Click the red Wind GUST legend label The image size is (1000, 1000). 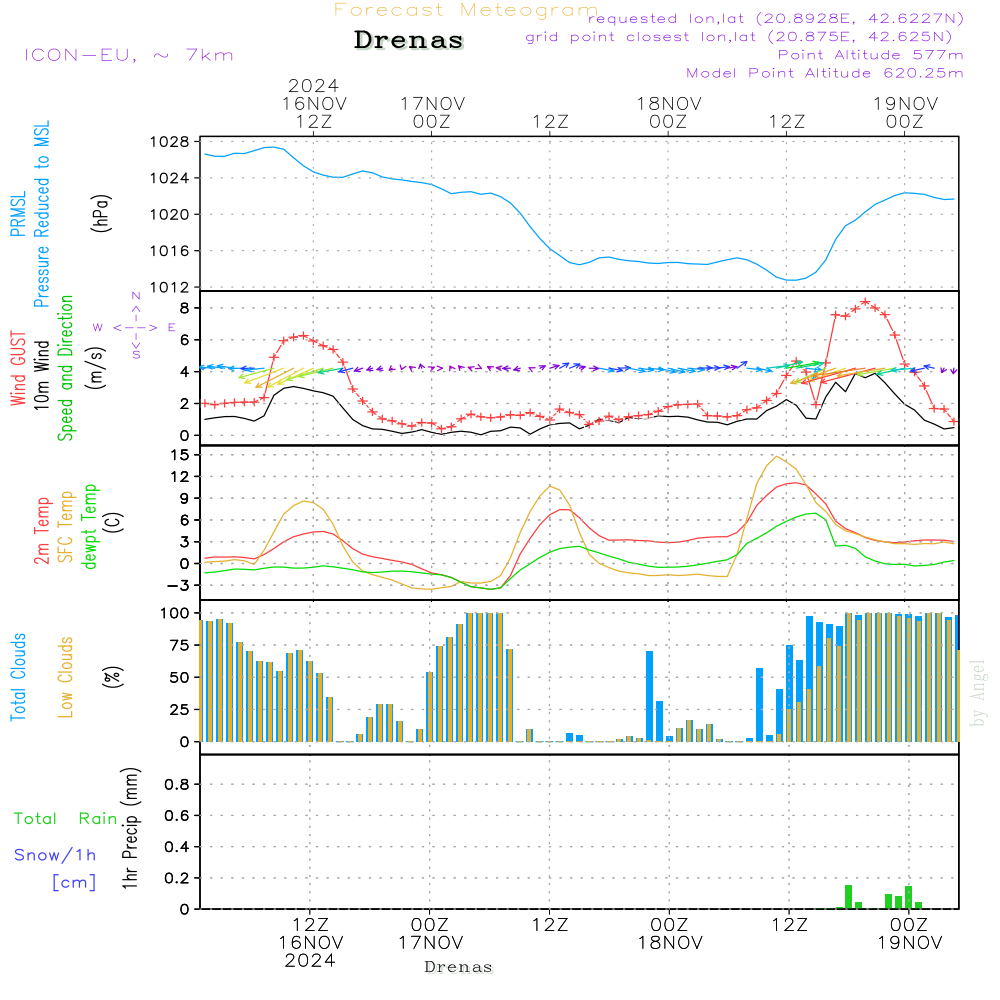point(18,369)
